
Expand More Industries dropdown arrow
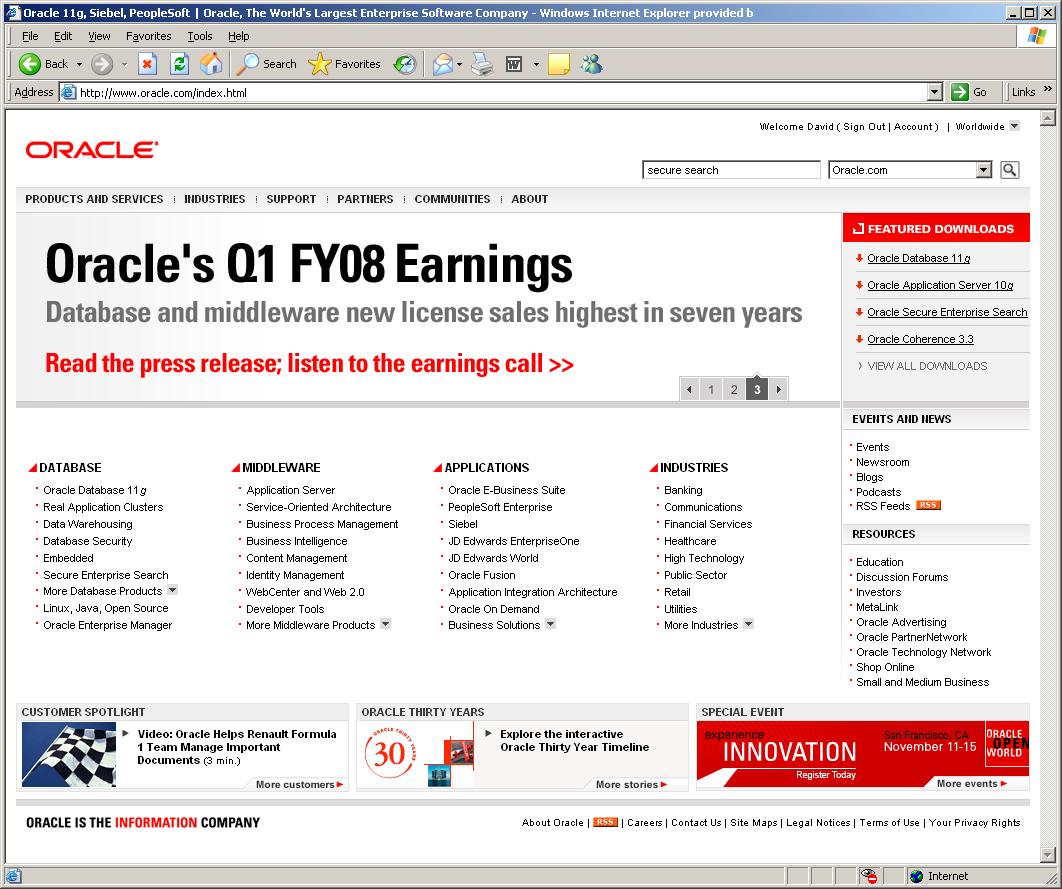(x=748, y=624)
